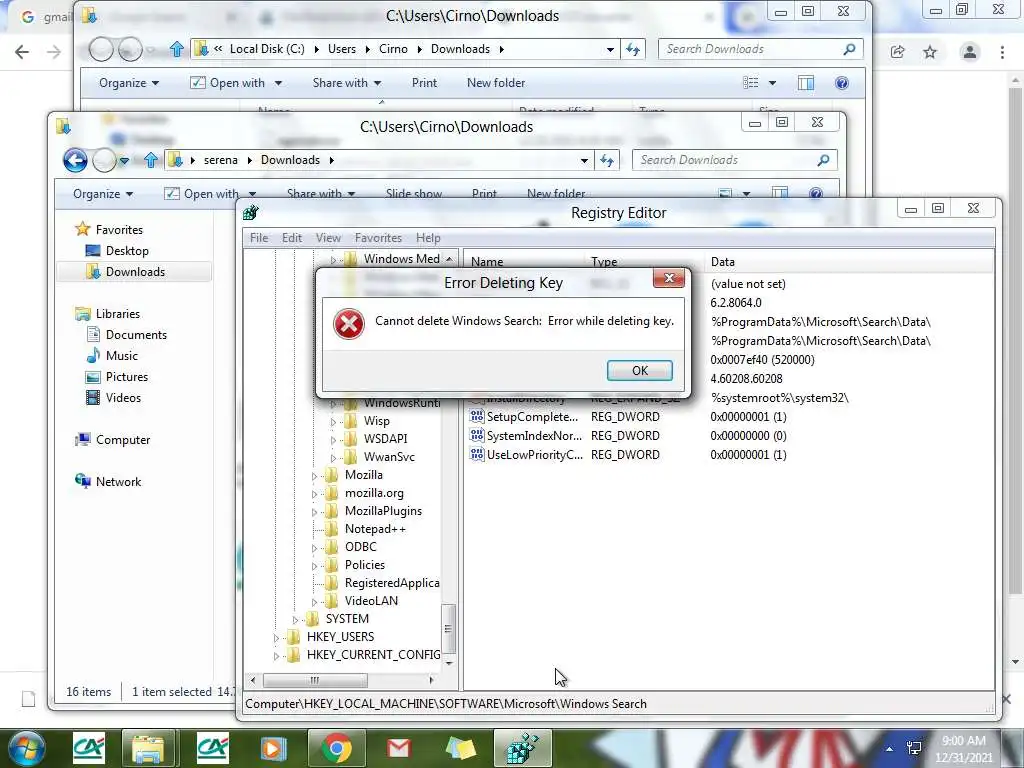
Task: Expand the HKEY_CURRENT_CONFIG hive
Action: (276, 656)
